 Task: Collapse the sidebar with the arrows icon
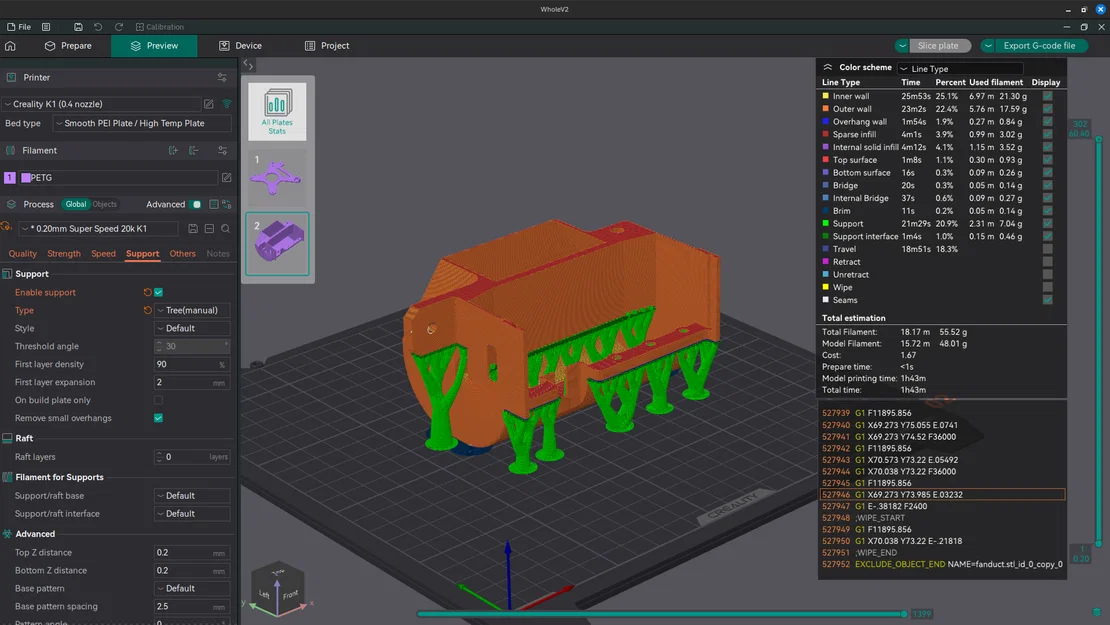tap(248, 64)
